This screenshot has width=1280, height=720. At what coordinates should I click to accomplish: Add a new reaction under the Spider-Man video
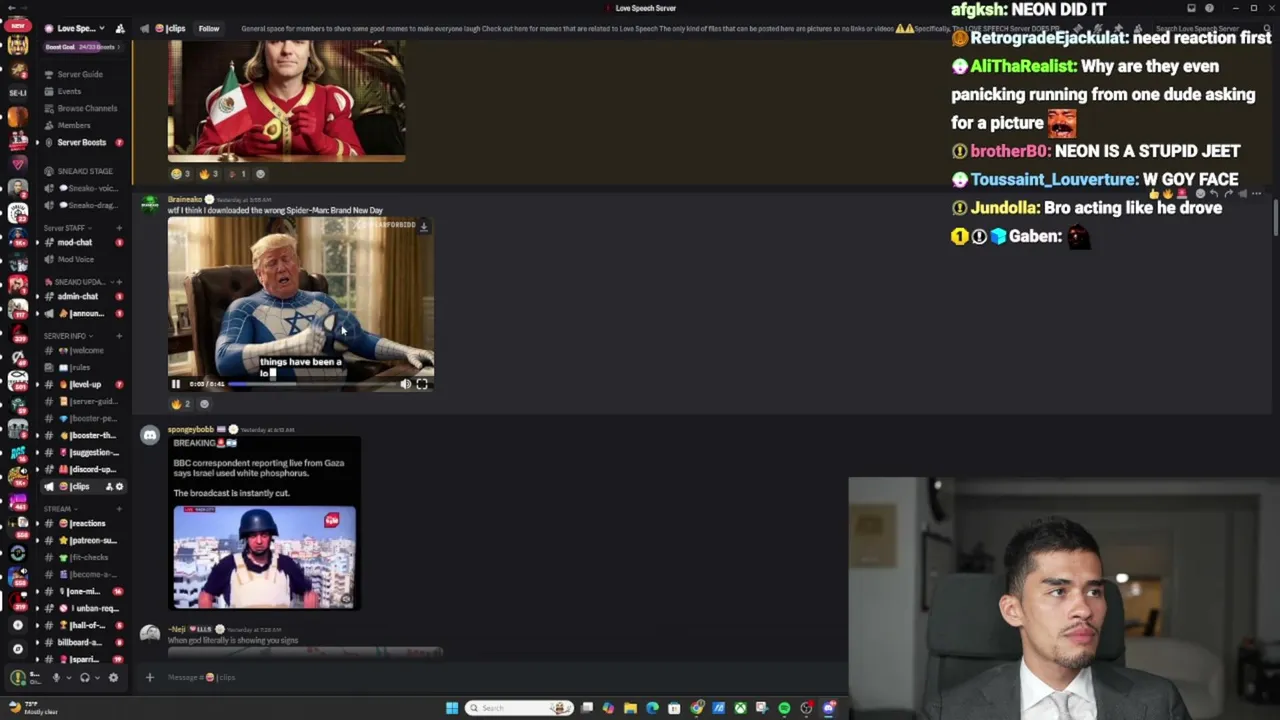tap(204, 404)
